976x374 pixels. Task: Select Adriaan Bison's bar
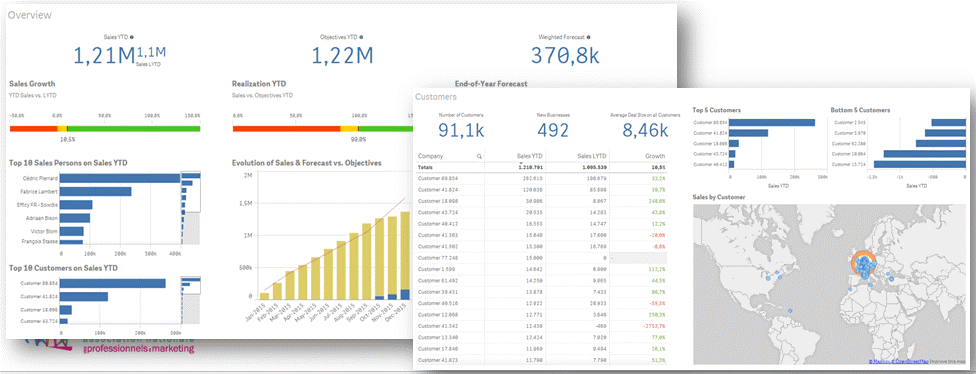(75, 218)
